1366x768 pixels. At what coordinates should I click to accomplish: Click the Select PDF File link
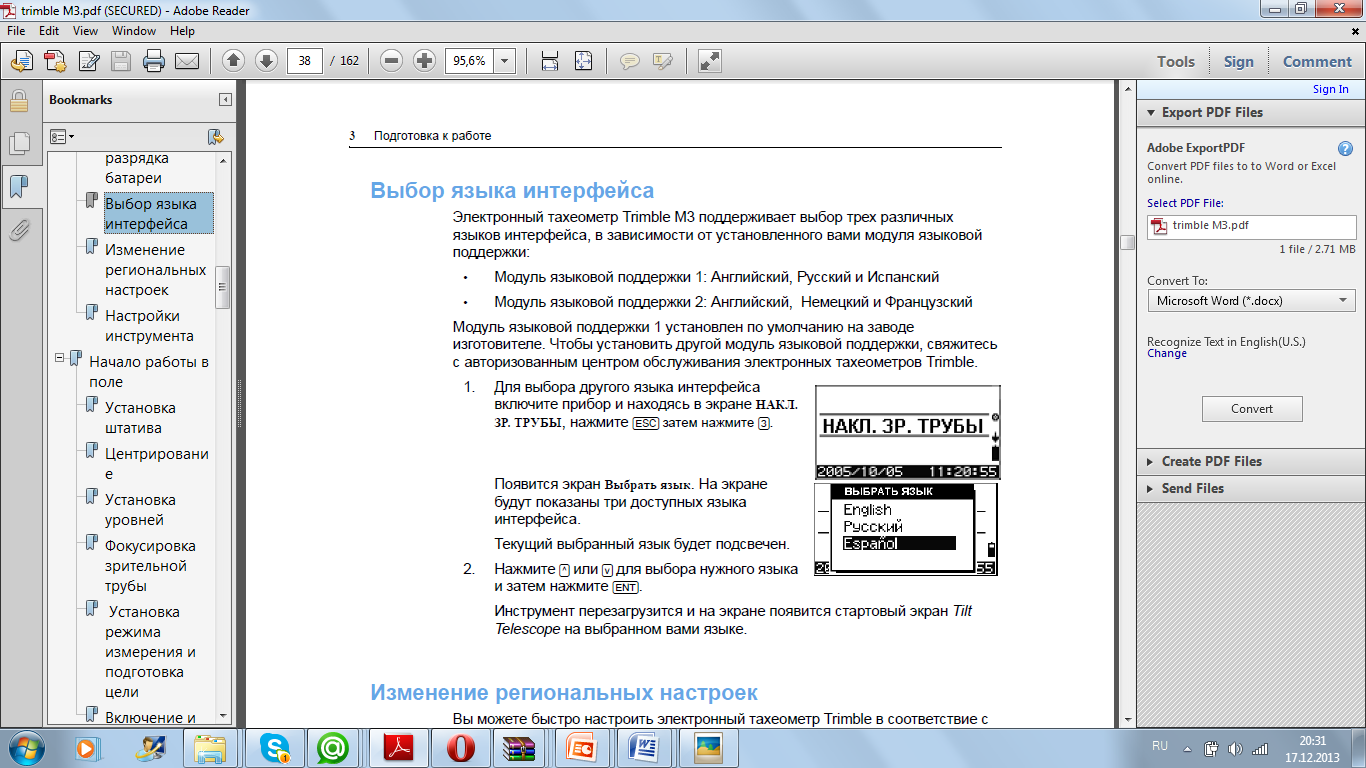(x=1185, y=203)
